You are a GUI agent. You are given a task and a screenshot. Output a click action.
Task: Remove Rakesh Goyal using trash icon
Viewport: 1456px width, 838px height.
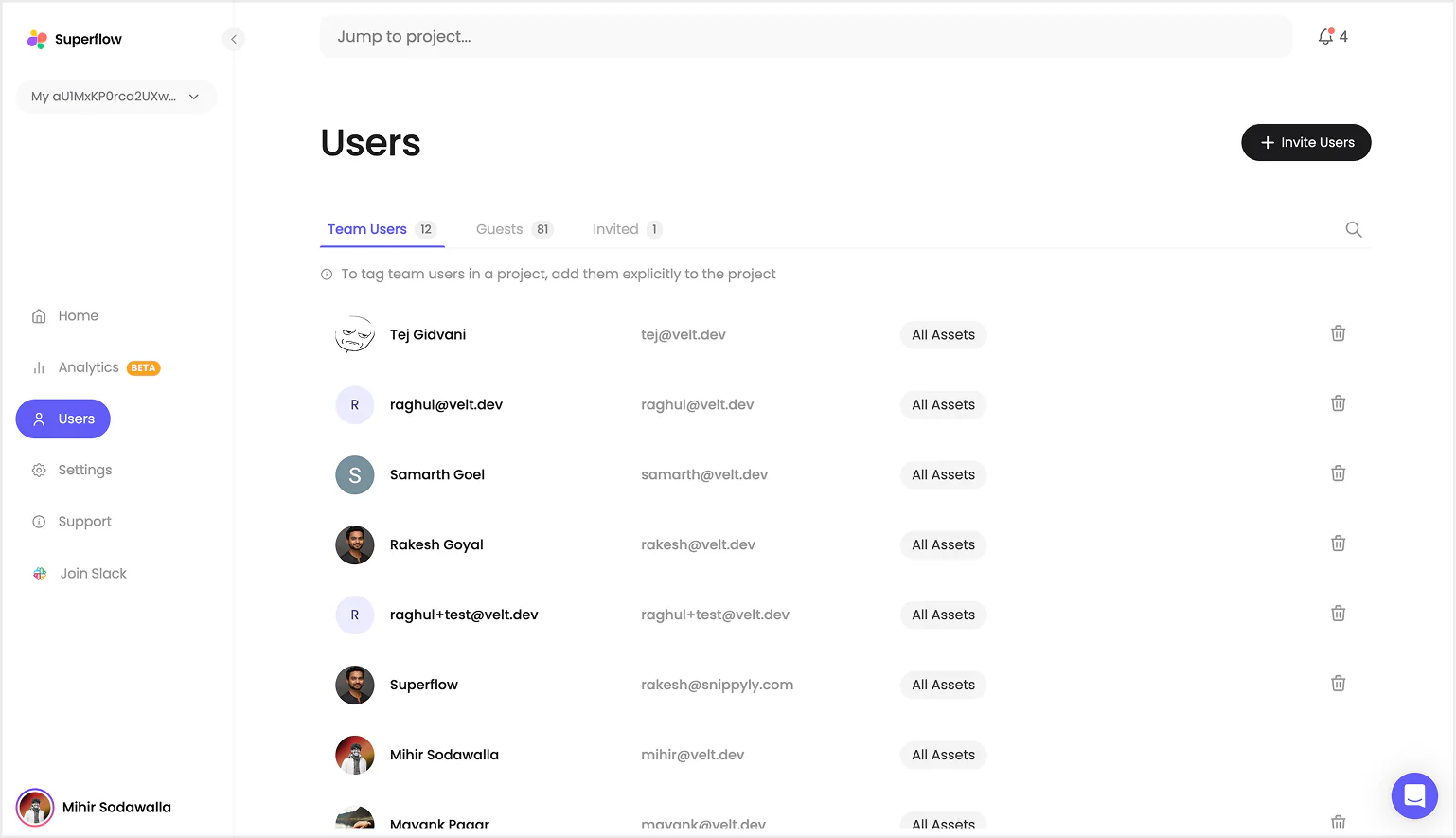coord(1339,544)
